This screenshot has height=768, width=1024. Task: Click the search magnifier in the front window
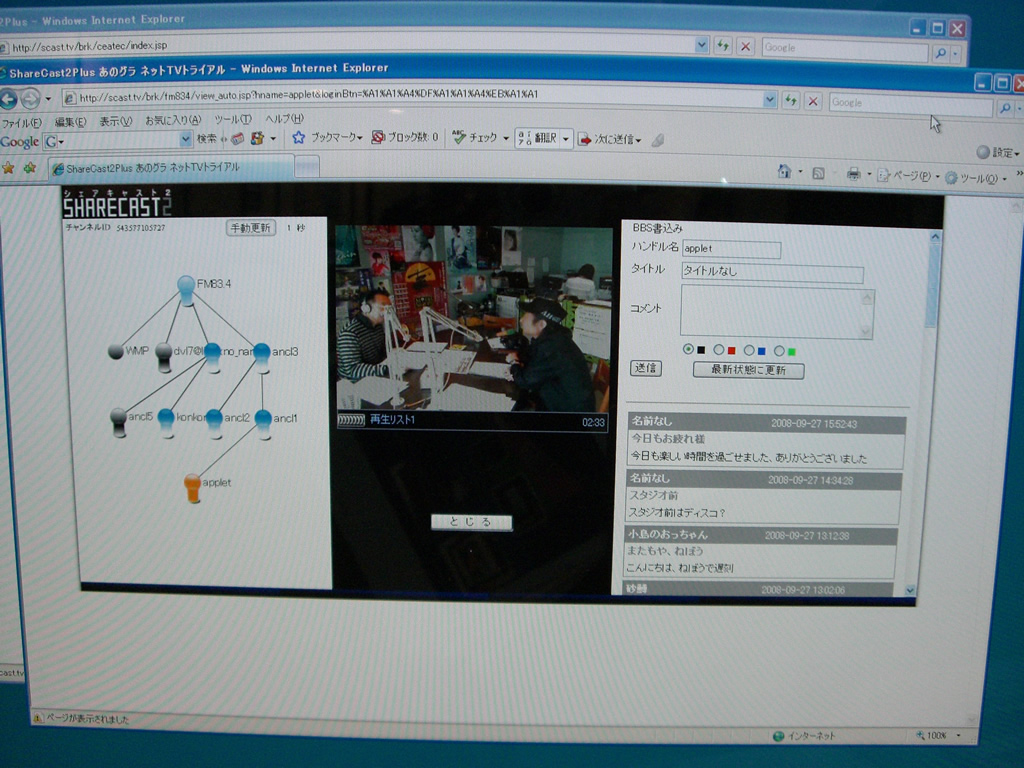click(x=1005, y=108)
